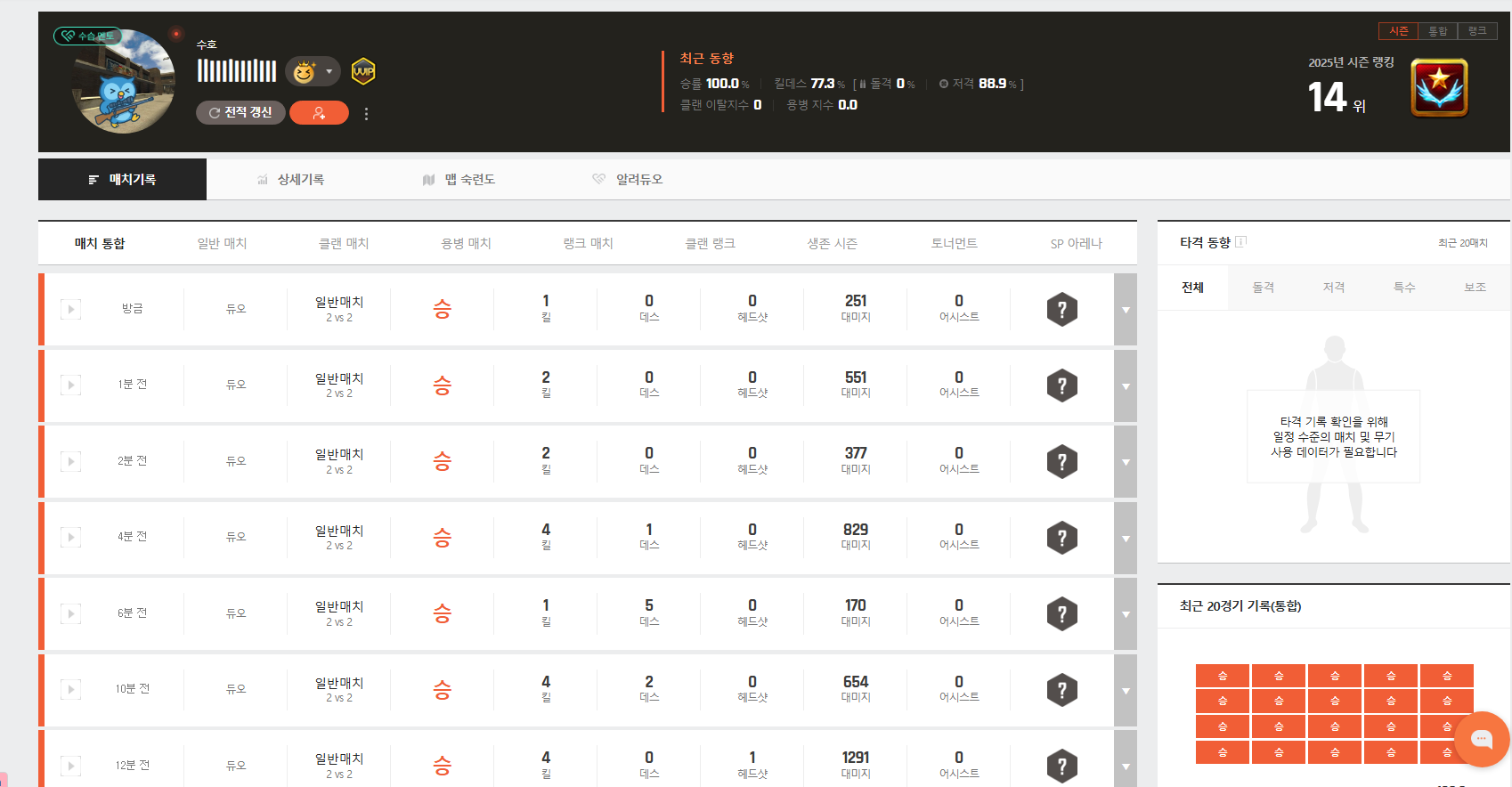Open the orange chat support bubble
This screenshot has height=787, width=1512.
click(1481, 739)
